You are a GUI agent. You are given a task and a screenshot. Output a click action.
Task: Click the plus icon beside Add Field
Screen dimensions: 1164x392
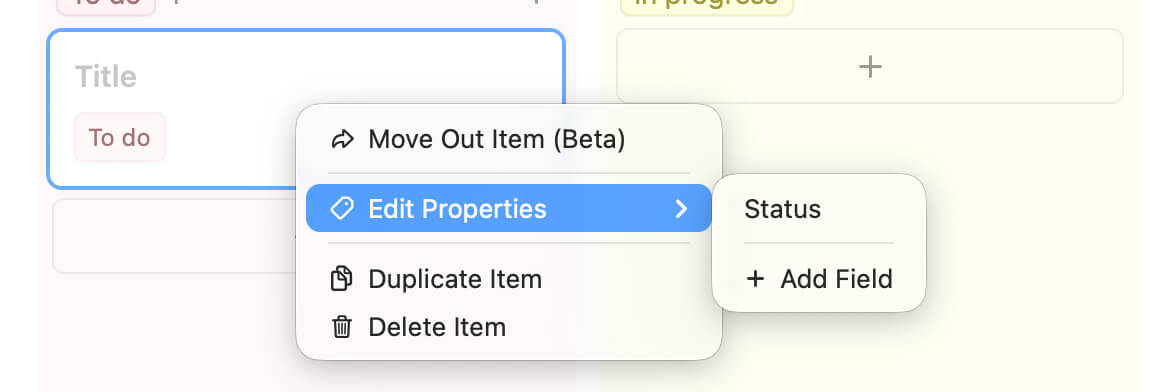pyautogui.click(x=755, y=279)
